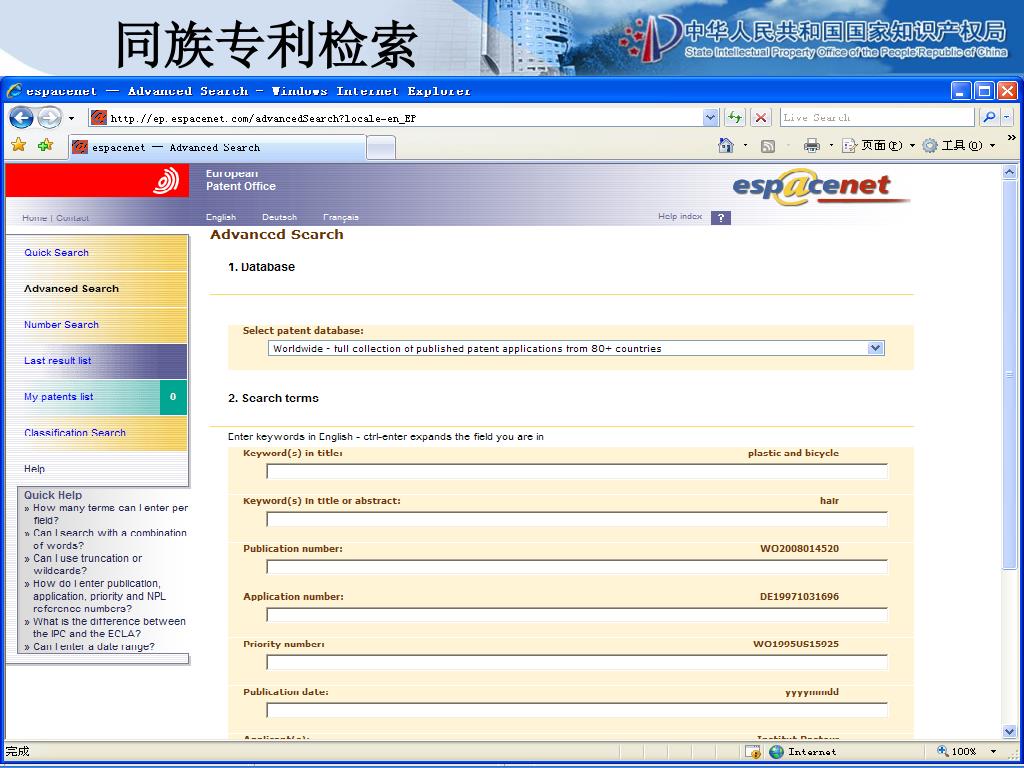The image size is (1024, 768).
Task: Switch language to Français
Action: tap(341, 217)
